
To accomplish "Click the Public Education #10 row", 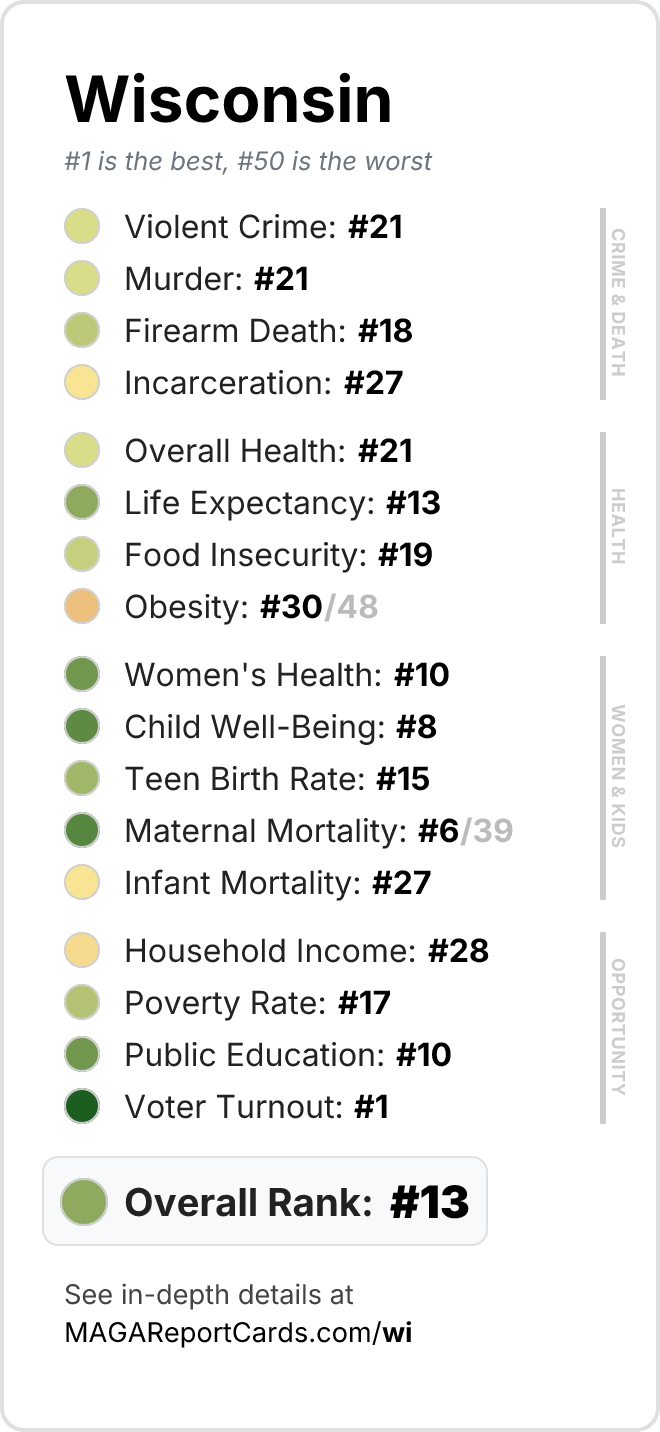I will pos(258,1055).
